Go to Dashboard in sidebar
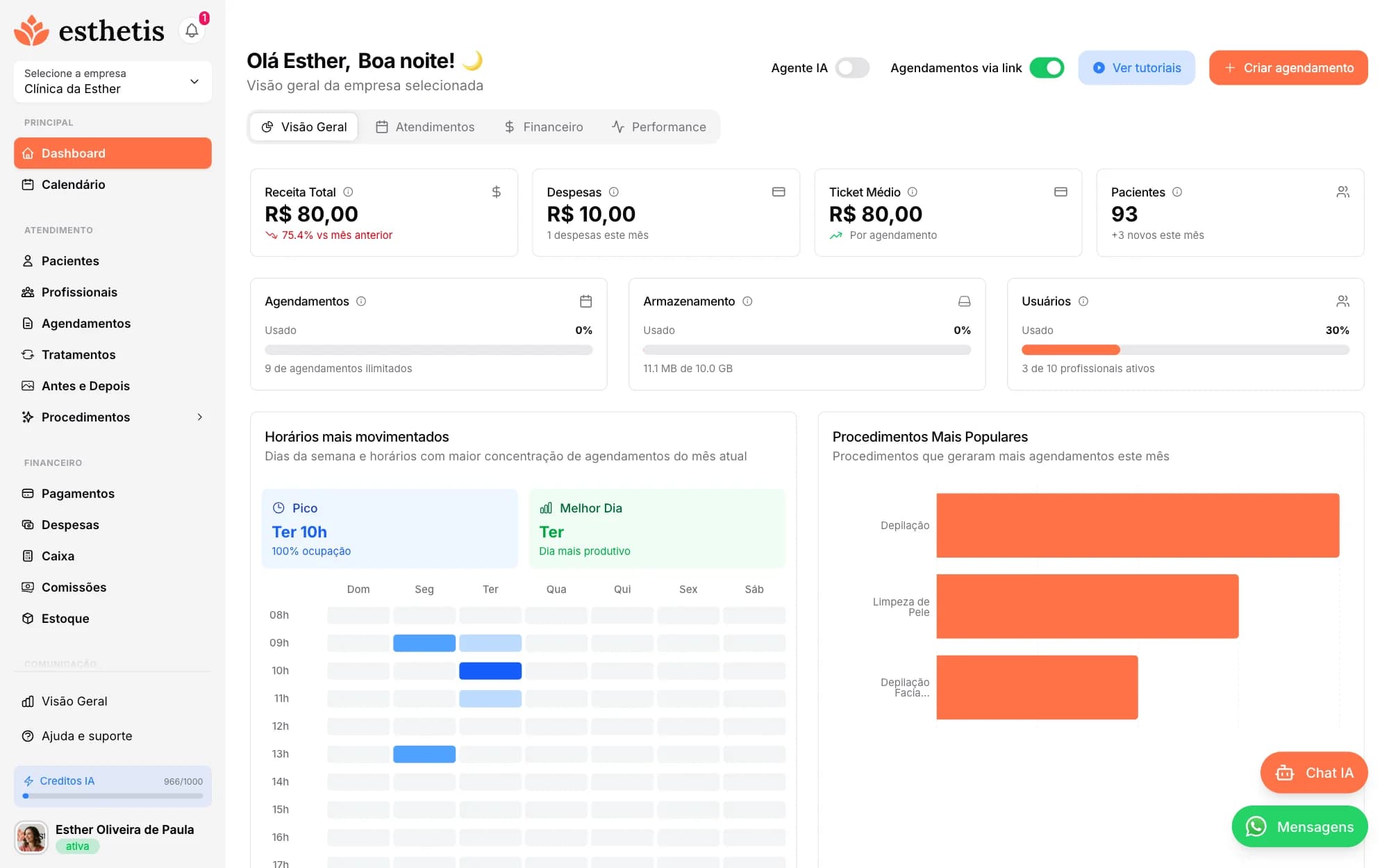 tap(113, 153)
